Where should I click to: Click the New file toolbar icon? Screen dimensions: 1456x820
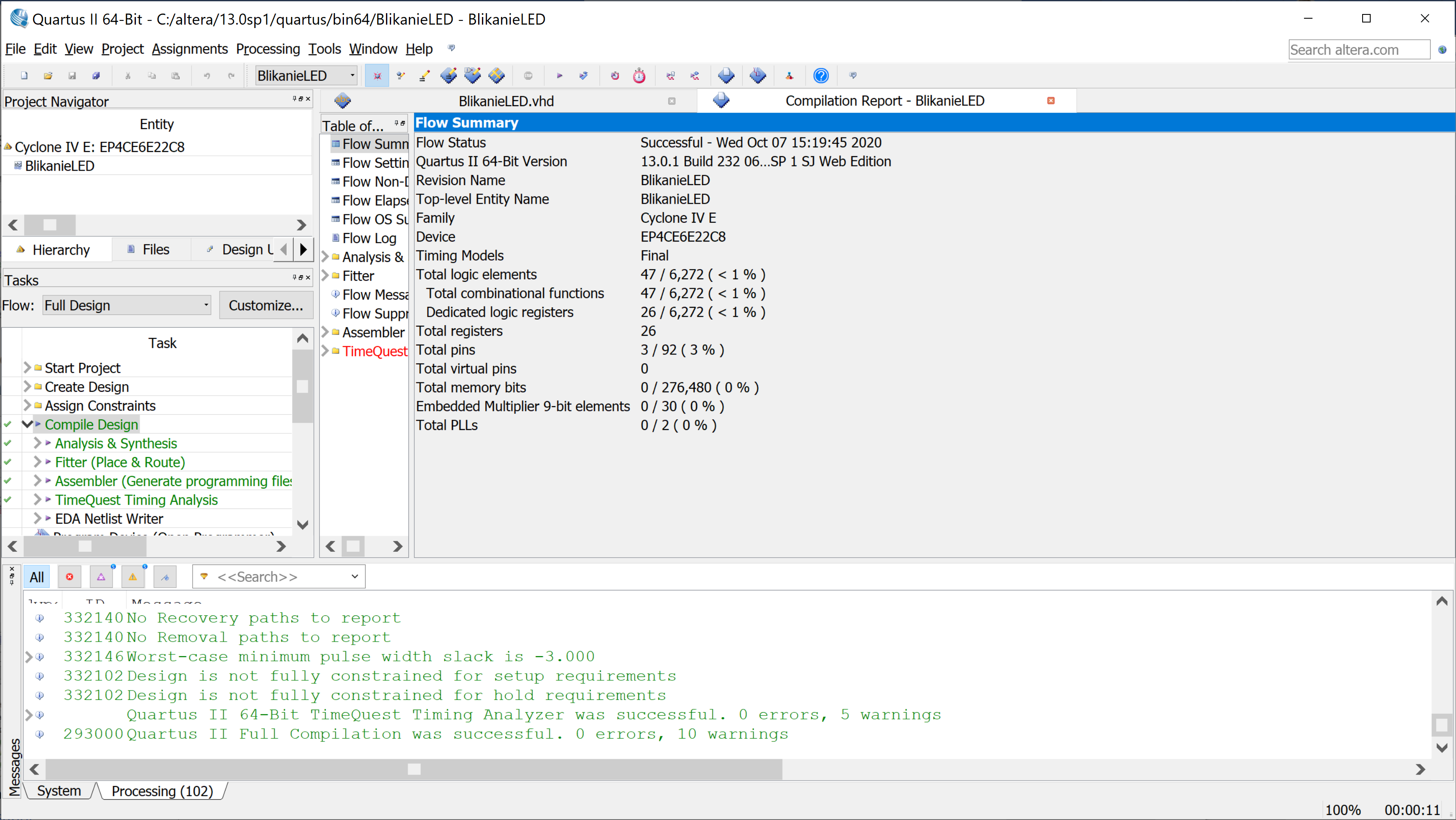(x=24, y=76)
